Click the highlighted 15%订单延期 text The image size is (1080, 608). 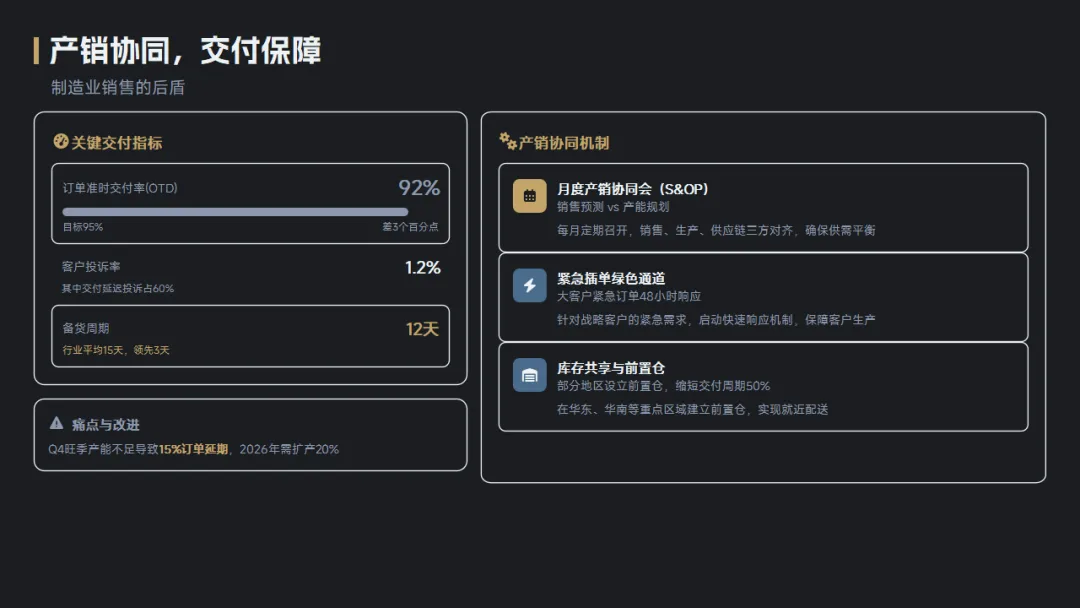[x=193, y=449]
